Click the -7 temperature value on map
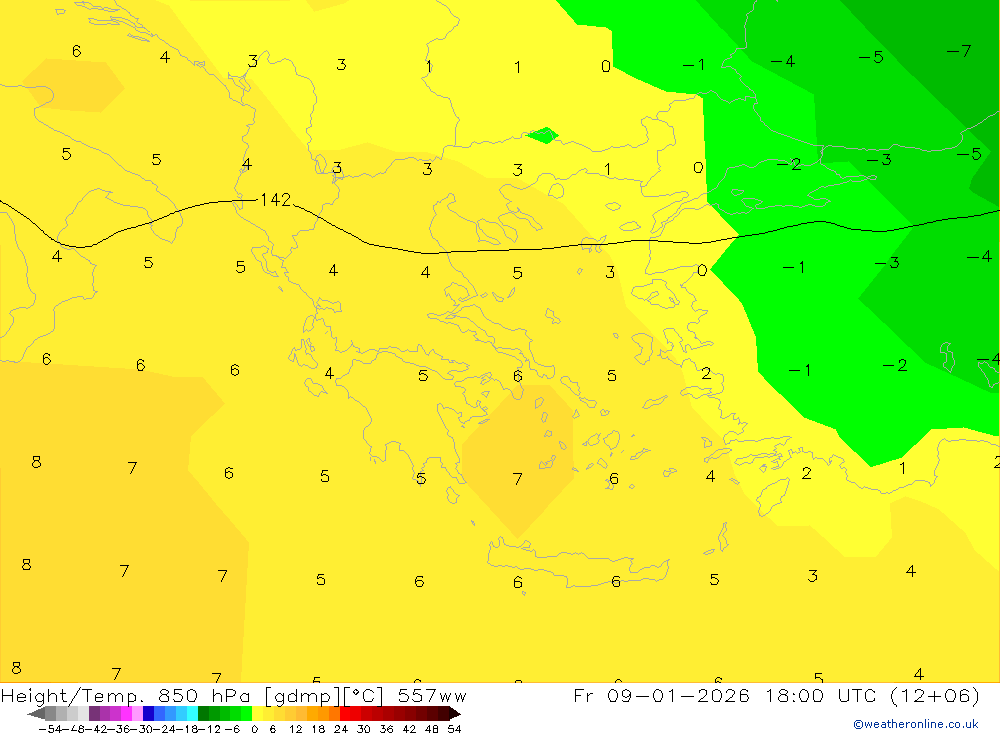Image resolution: width=1000 pixels, height=733 pixels. pyautogui.click(x=959, y=50)
